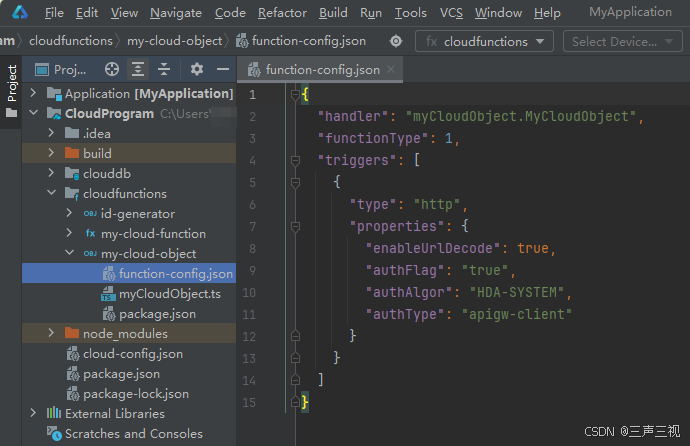Expand the clouddb folder
The image size is (690, 446).
point(51,172)
